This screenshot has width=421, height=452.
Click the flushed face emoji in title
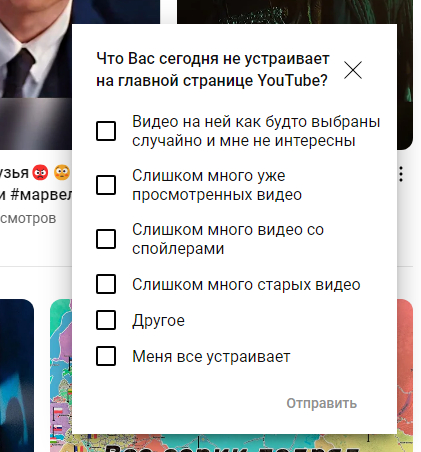(62, 173)
